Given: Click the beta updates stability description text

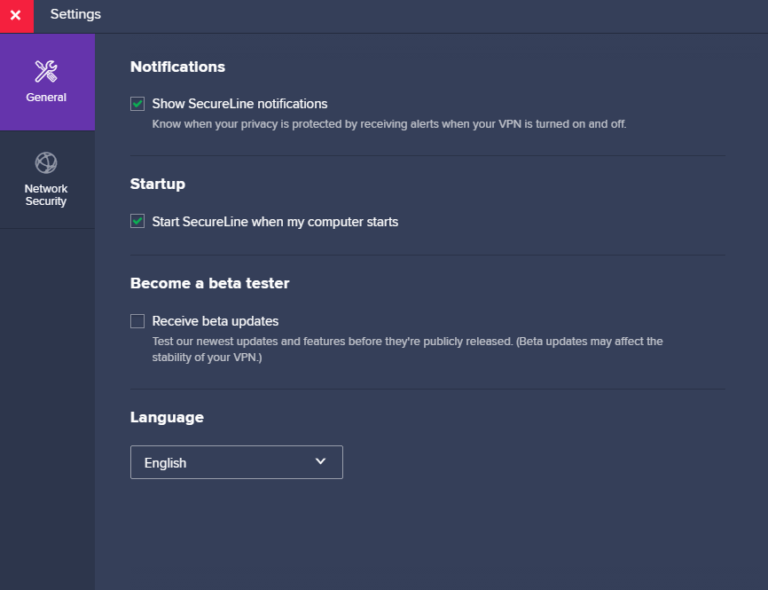Looking at the screenshot, I should coord(407,349).
